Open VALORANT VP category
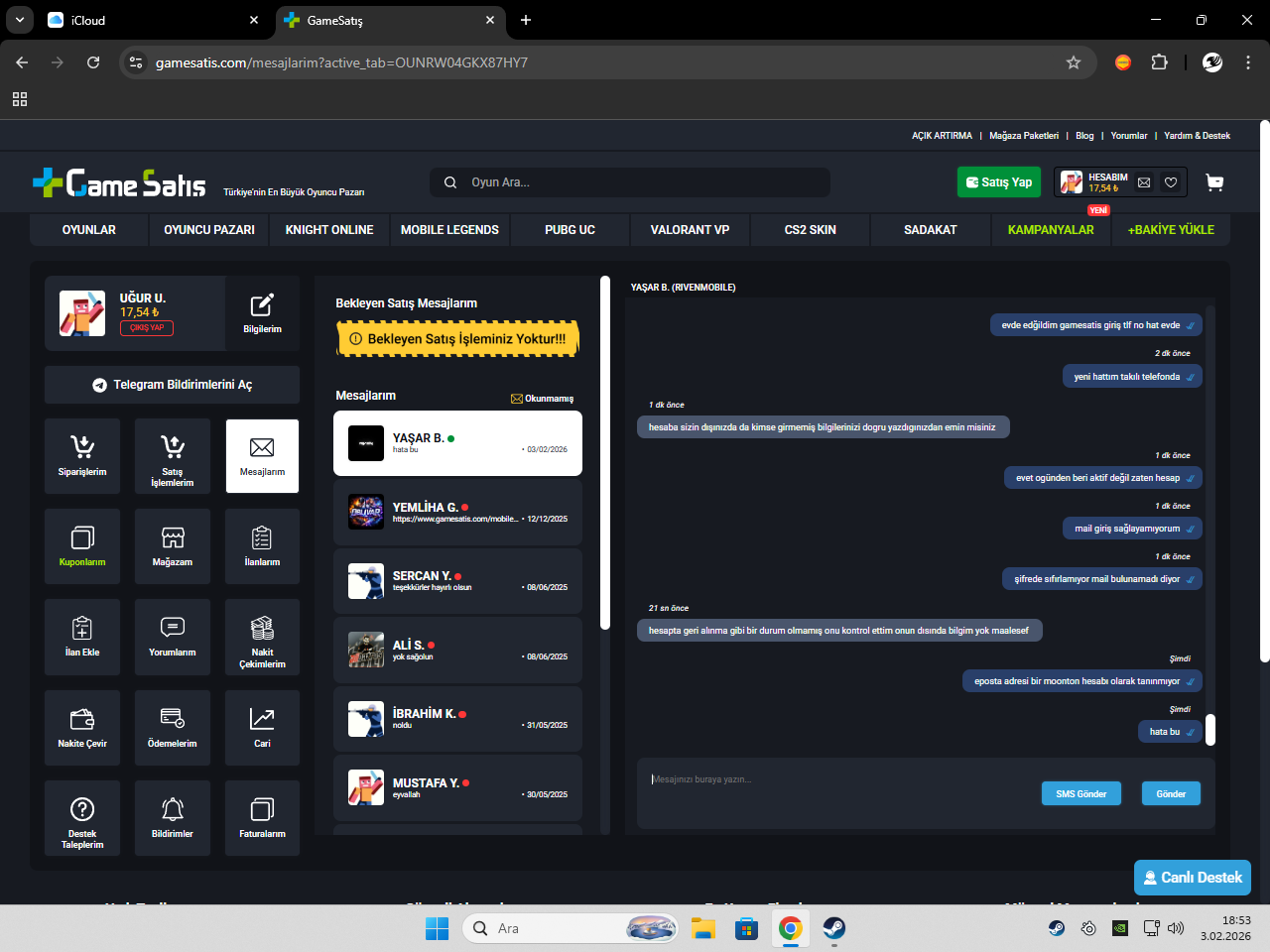 [x=690, y=230]
